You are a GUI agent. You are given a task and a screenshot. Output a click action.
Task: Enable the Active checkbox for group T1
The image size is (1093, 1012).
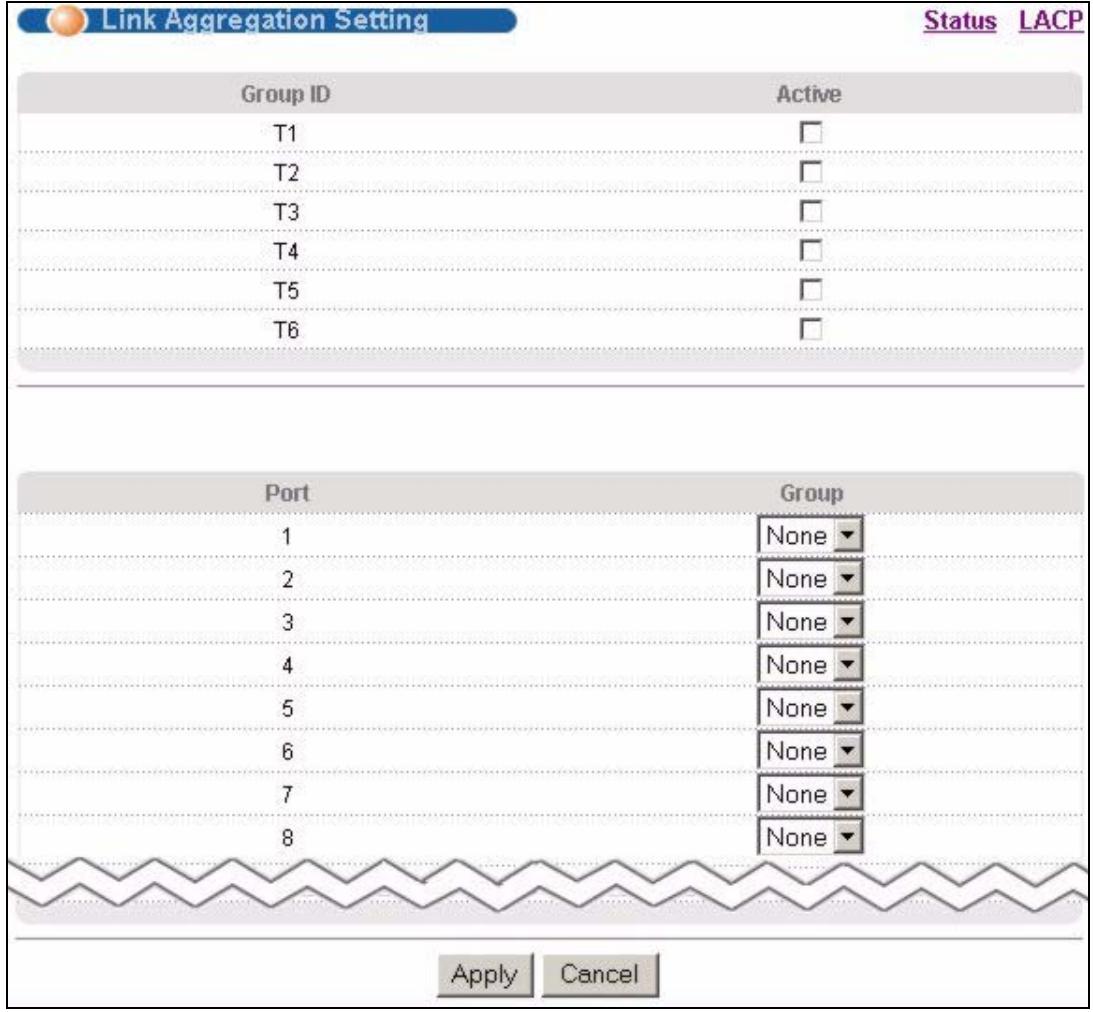[x=811, y=132]
